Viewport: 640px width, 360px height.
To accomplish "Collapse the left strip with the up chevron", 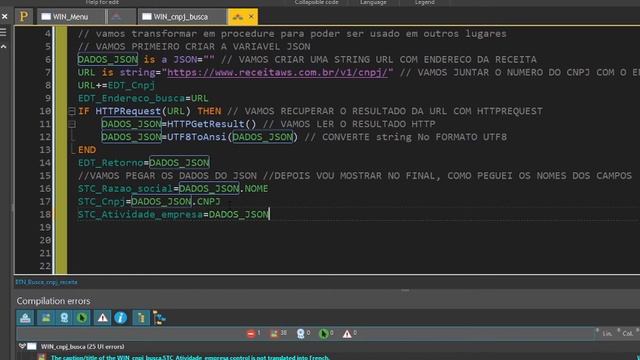I will click(x=4, y=47).
